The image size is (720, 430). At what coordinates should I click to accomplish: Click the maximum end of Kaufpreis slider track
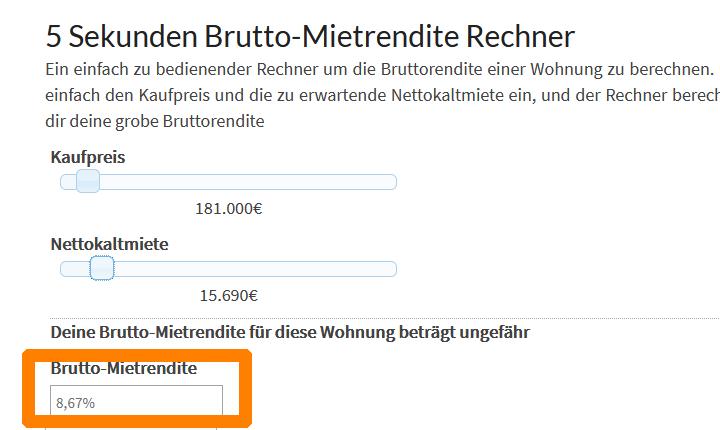click(x=394, y=182)
